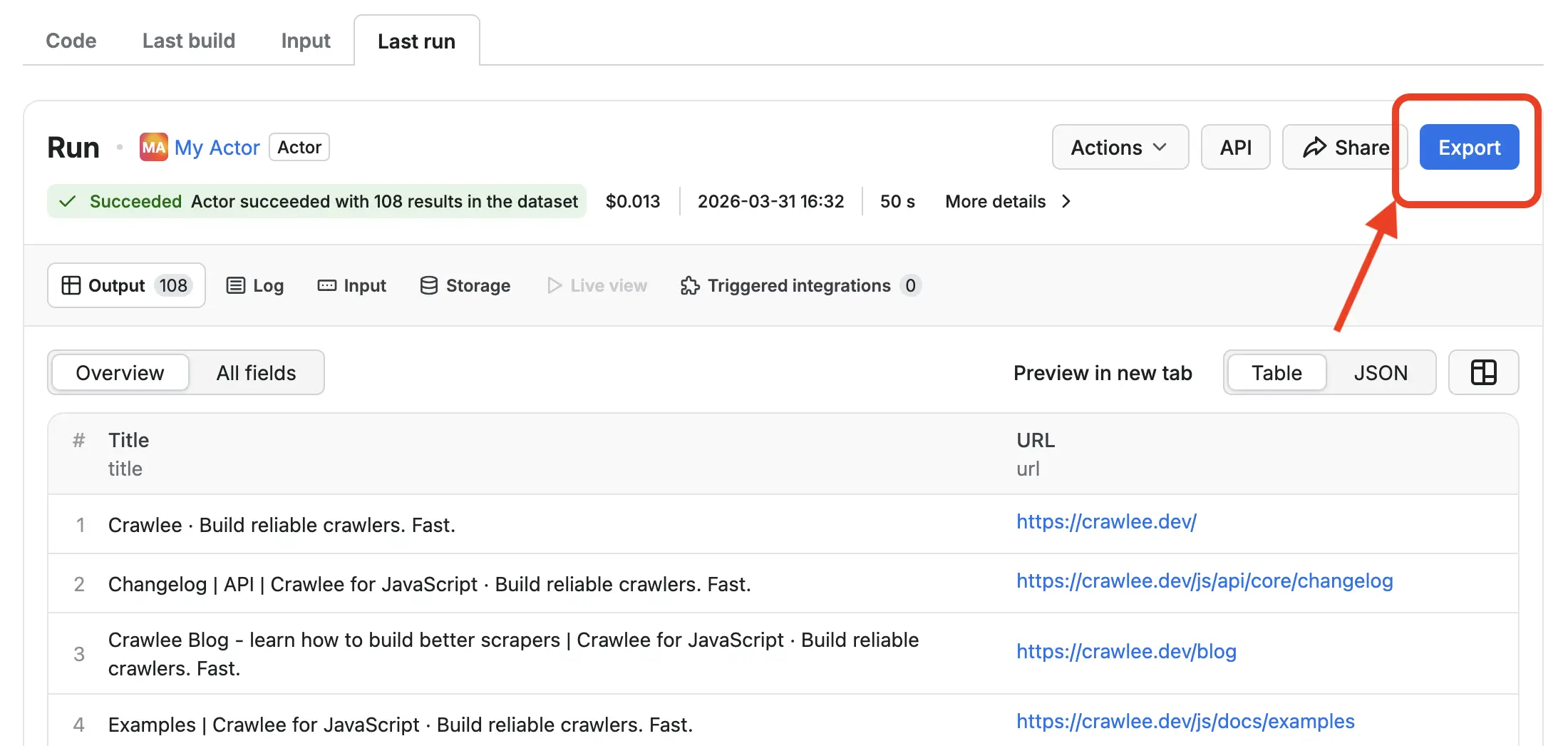This screenshot has height=746, width=1568.
Task: Click the API button
Action: [1235, 147]
